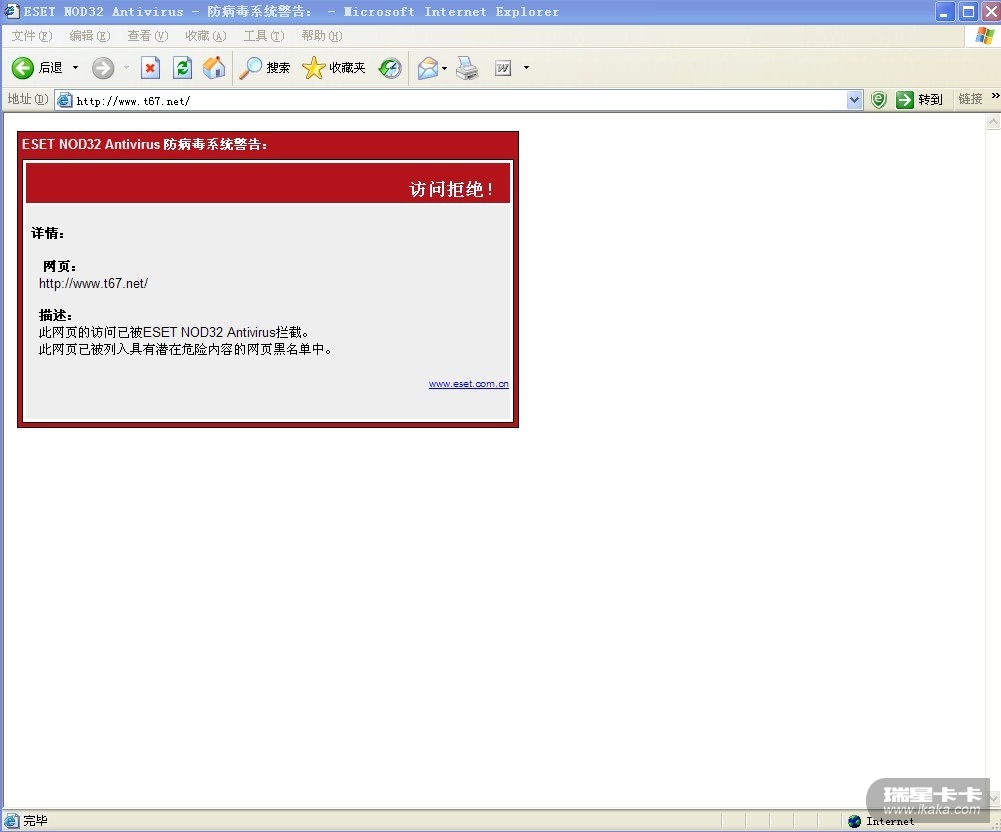Minimize the Internet Explorer window
The width and height of the screenshot is (1001, 832).
coord(945,11)
